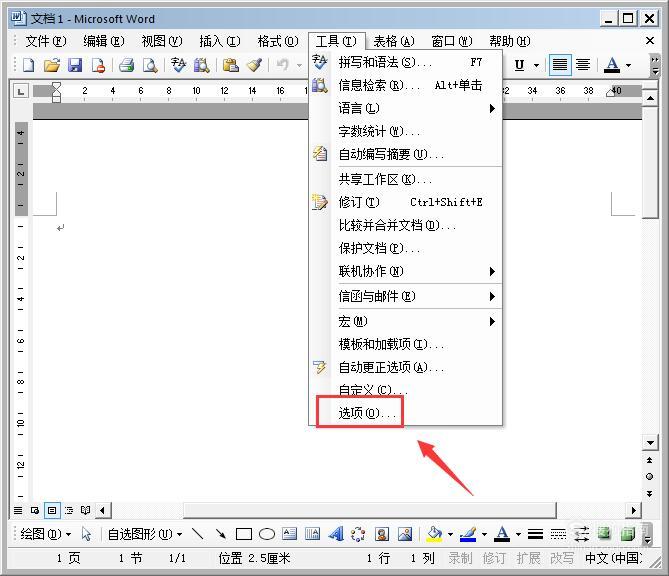Choose 修订(T) track changes entry
The height and width of the screenshot is (576, 669).
(x=405, y=202)
